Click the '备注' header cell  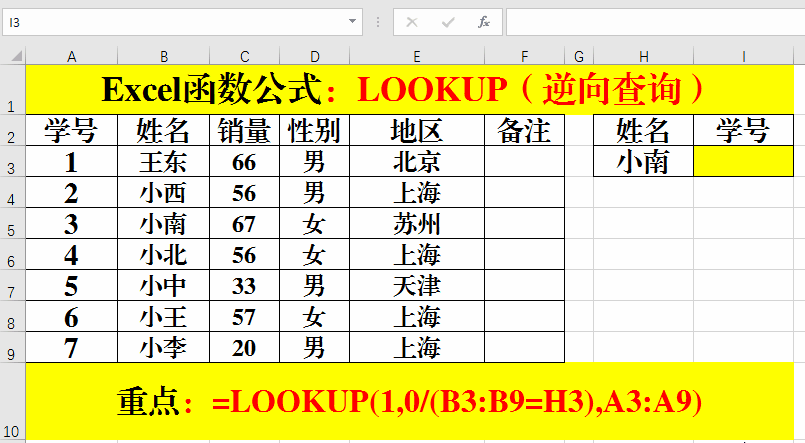[x=524, y=130]
